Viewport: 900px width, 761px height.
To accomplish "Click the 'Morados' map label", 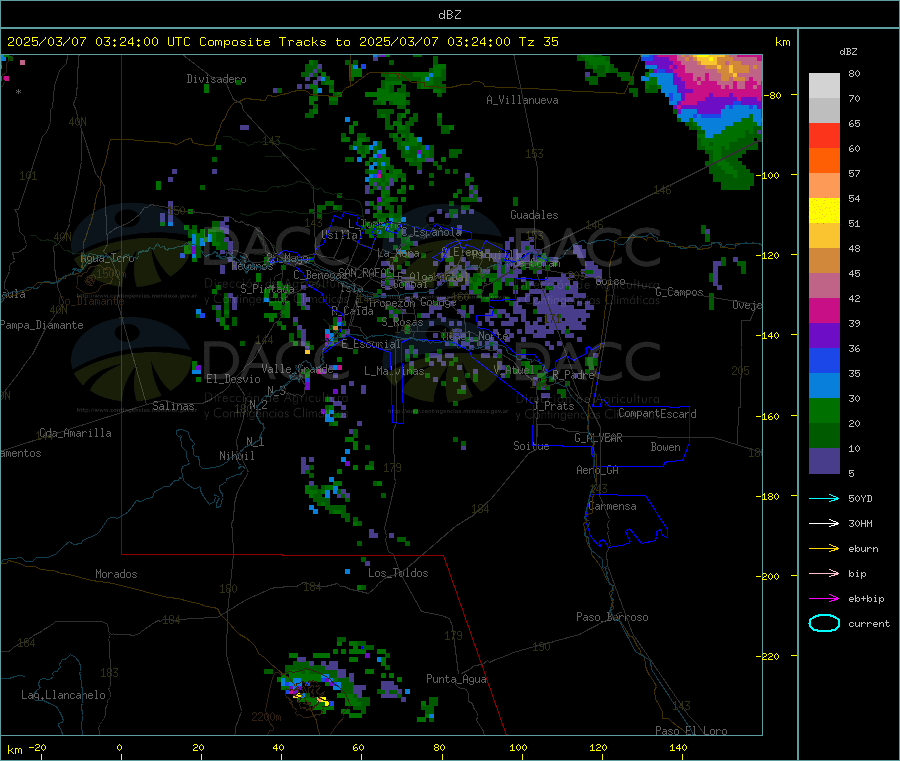I will (116, 574).
